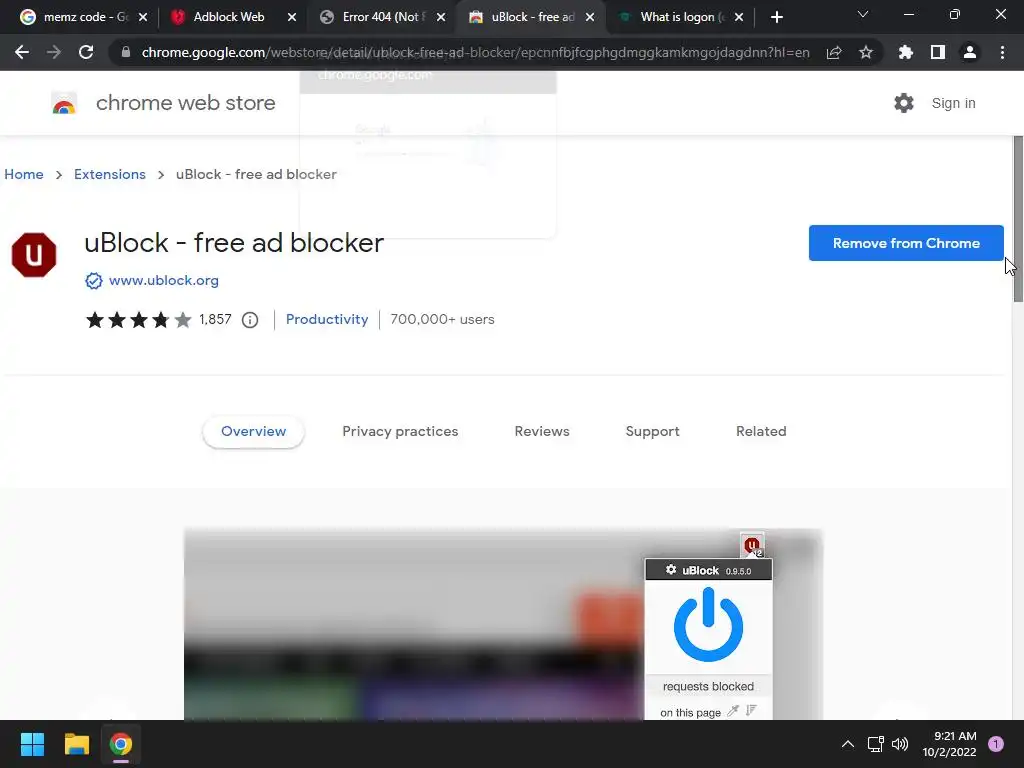Open File Explorer from the taskbar
The height and width of the screenshot is (768, 1024).
(x=76, y=744)
